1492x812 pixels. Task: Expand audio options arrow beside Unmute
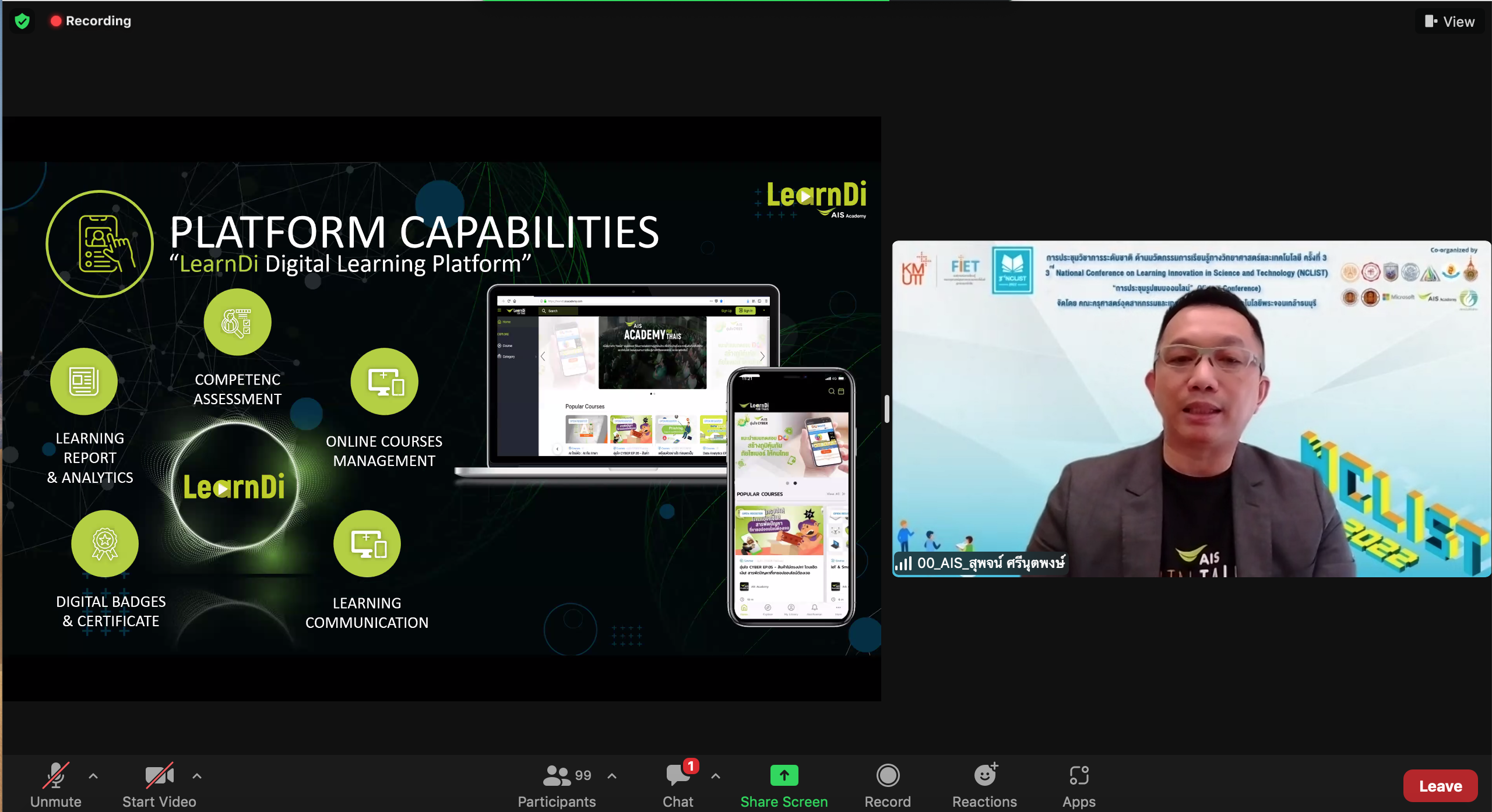click(93, 776)
